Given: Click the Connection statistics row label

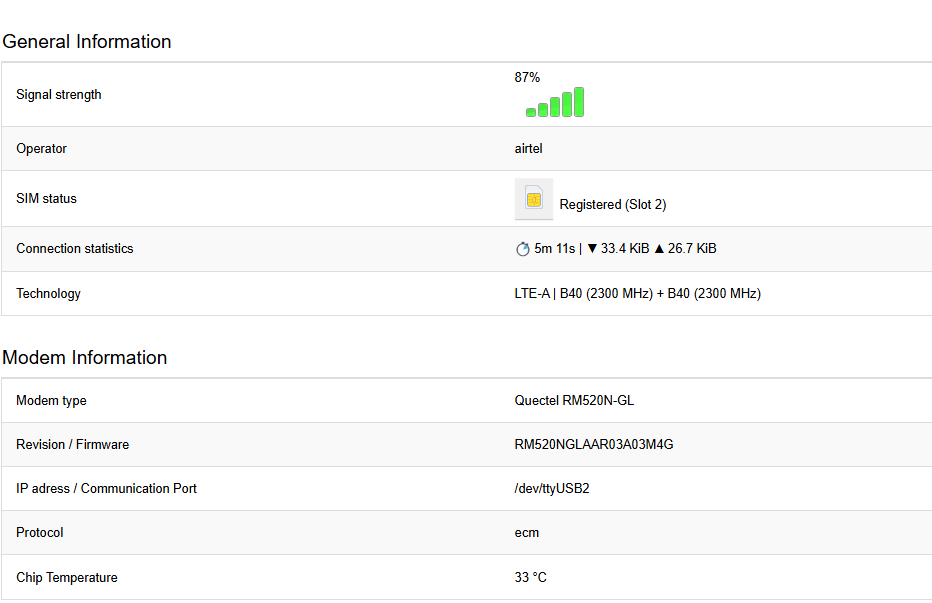Looking at the screenshot, I should (x=75, y=249).
